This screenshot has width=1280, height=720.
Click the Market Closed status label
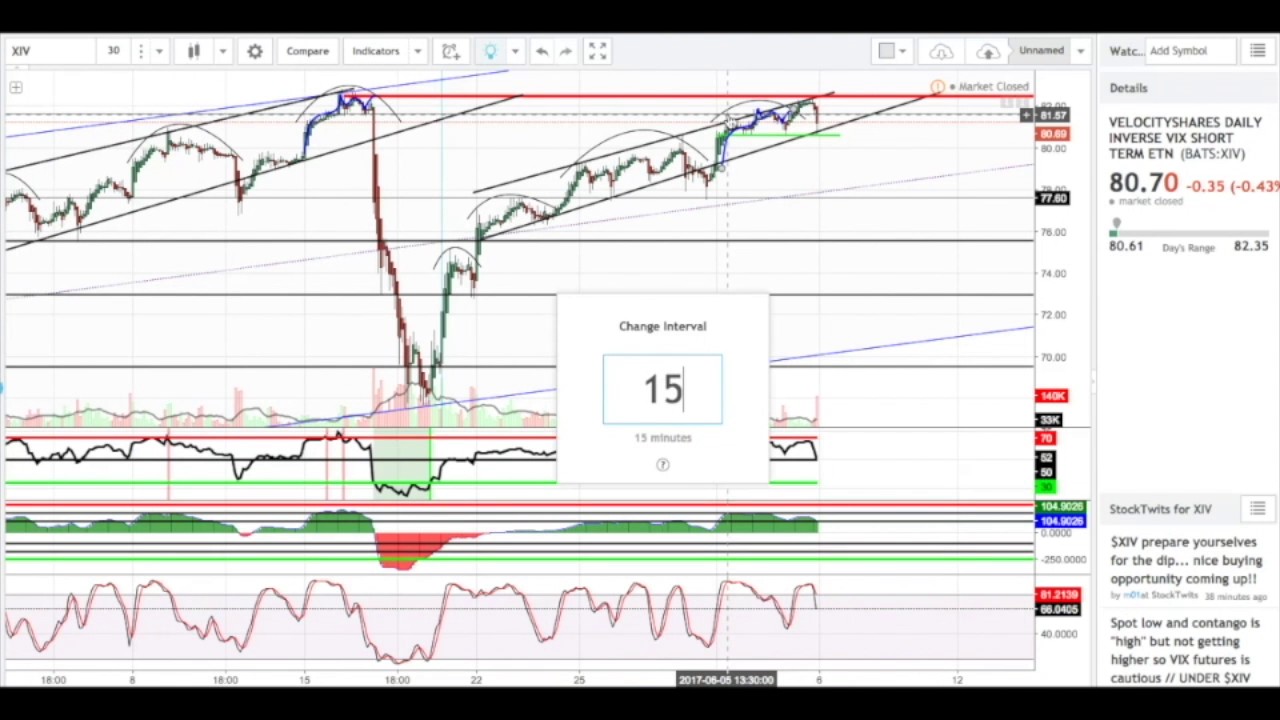point(993,87)
